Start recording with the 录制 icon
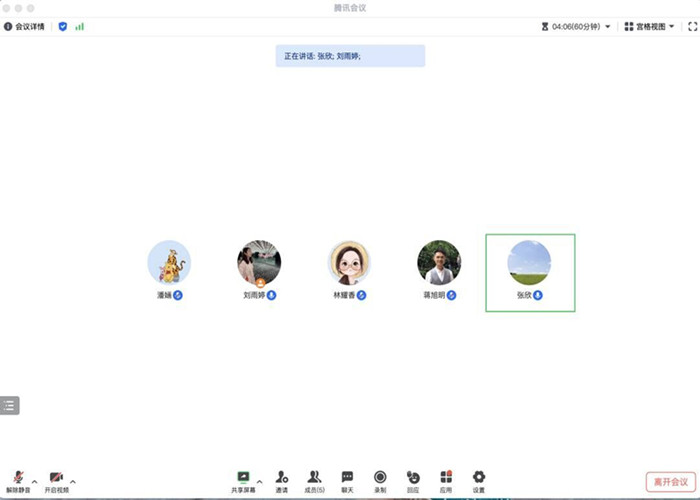The height and width of the screenshot is (500, 700). 380,478
